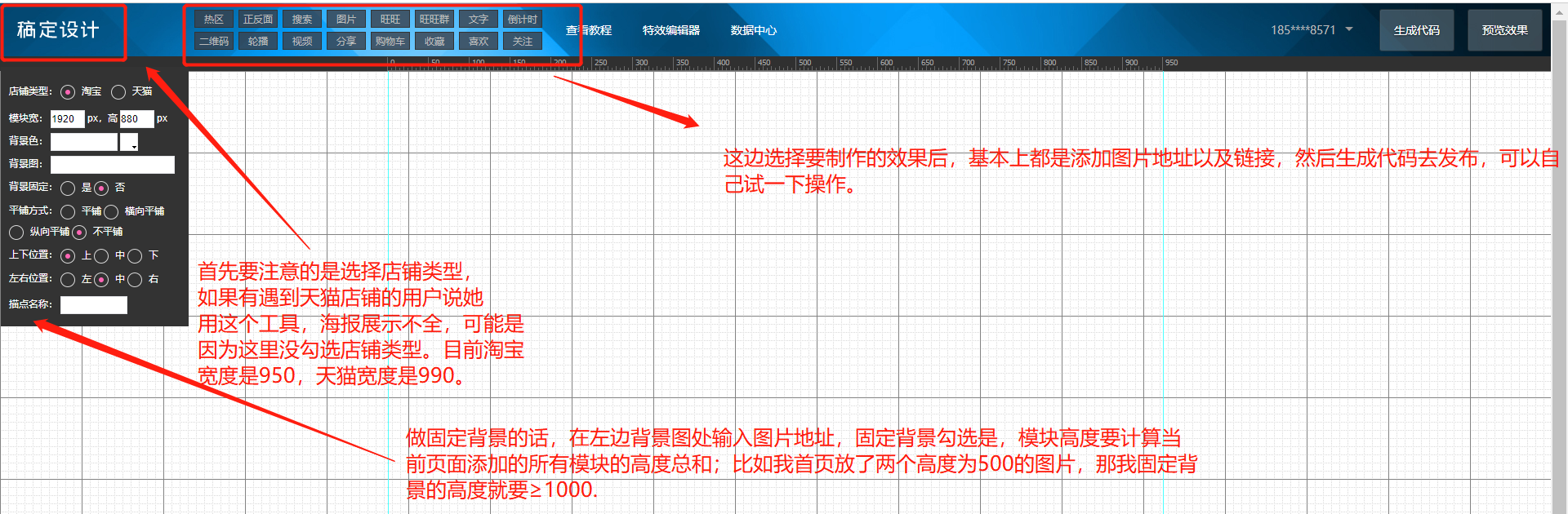Viewport: 1568px width, 514px height.
Task: Insert a 二维码 QR code element
Action: click(x=214, y=41)
